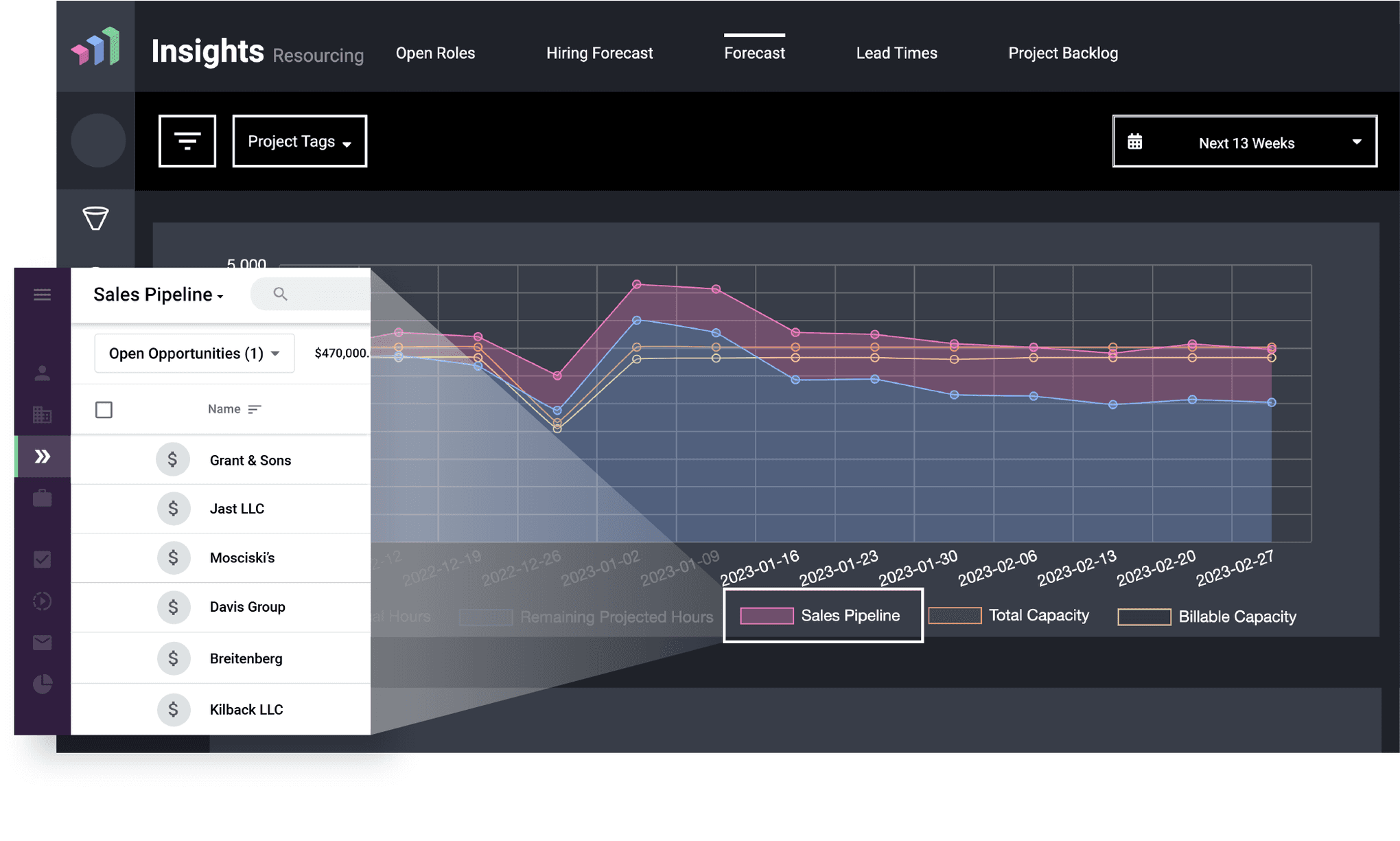
Task: Switch to the Lead Times tab
Action: [896, 53]
